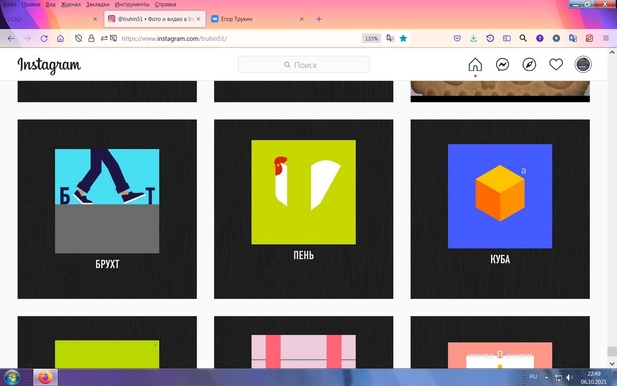Click the toolbar magnifier search icon

pos(523,38)
